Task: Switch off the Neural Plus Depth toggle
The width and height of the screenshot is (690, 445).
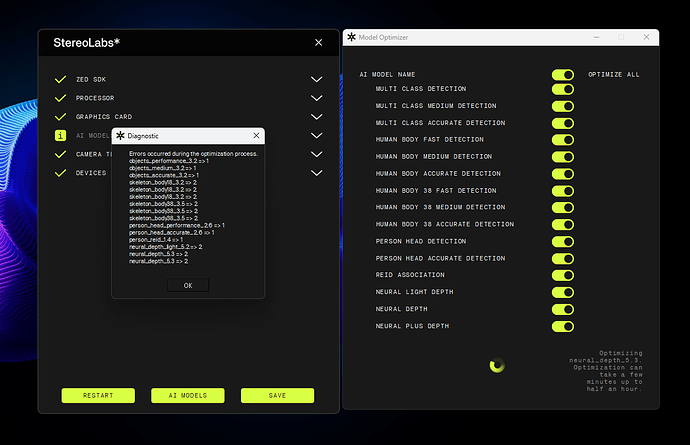Action: 562,326
